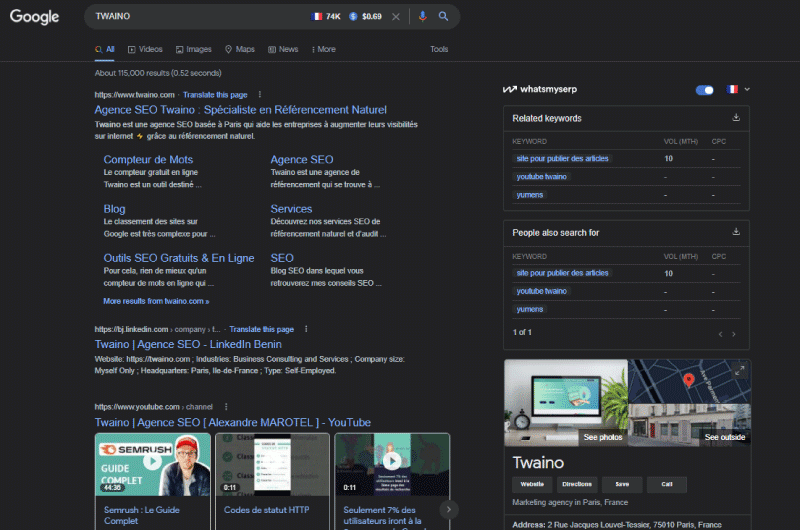Go to previous page in People also search for

(x=720, y=334)
